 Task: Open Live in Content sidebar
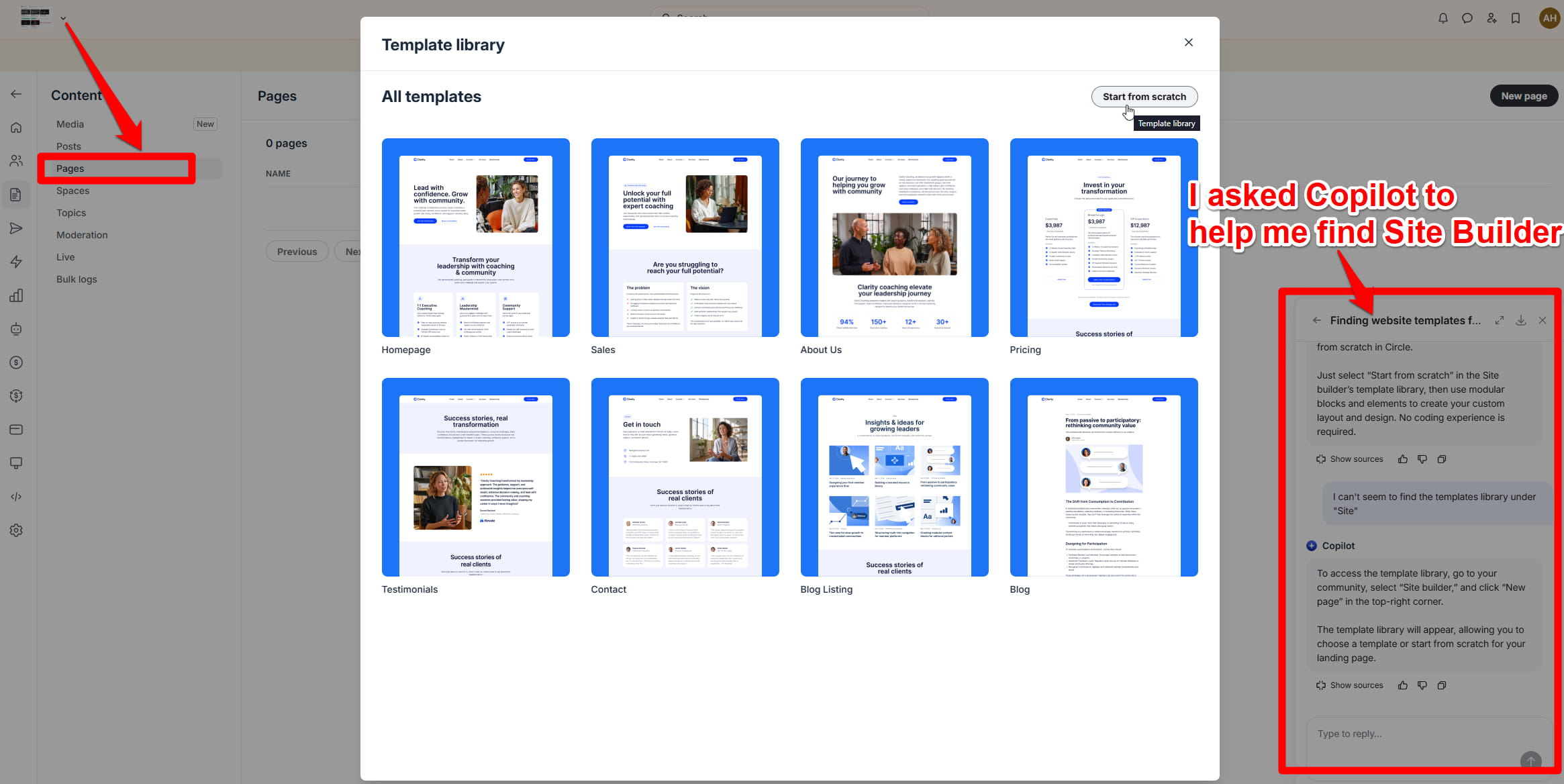pos(65,257)
